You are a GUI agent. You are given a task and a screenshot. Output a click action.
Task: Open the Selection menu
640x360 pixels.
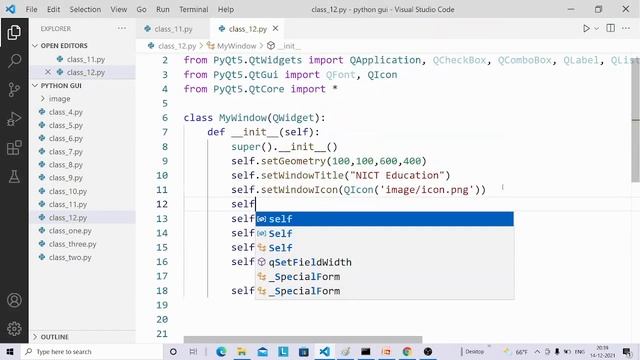pyautogui.click(x=85, y=9)
